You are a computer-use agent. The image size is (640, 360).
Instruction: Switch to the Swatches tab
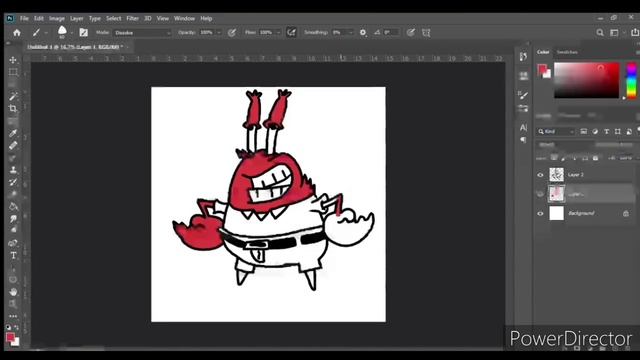click(567, 52)
